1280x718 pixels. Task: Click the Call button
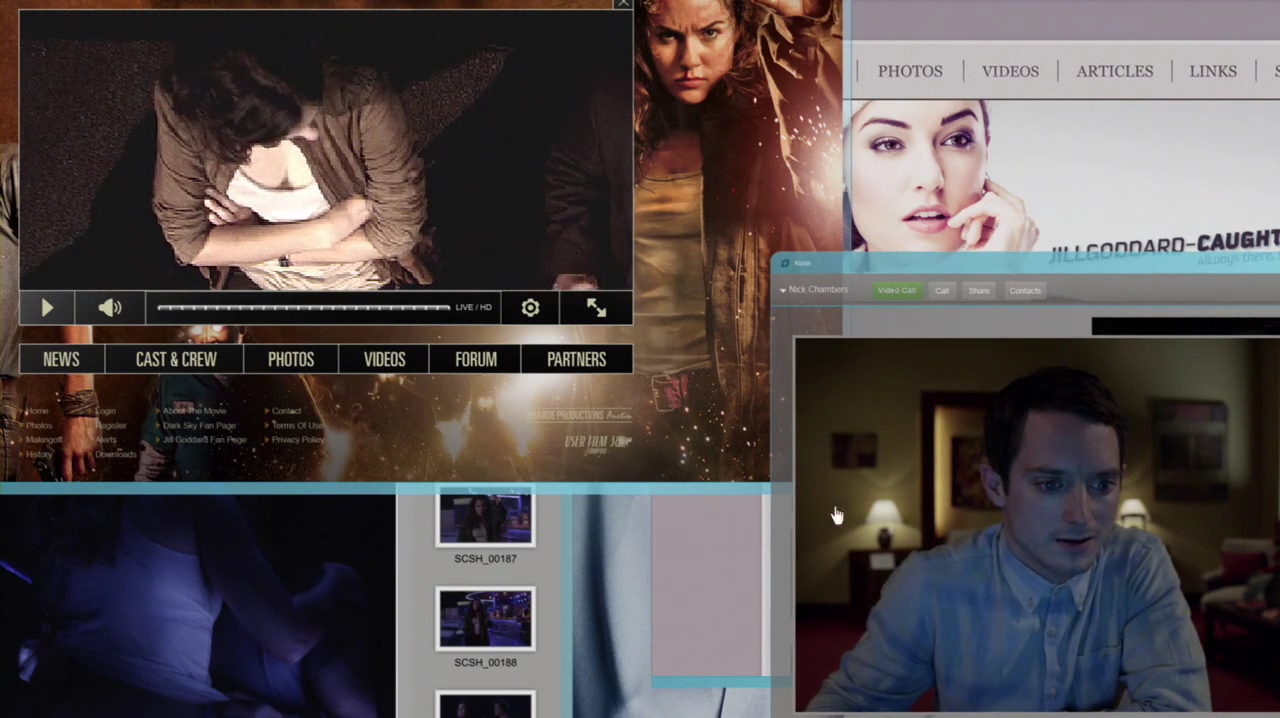click(x=941, y=290)
